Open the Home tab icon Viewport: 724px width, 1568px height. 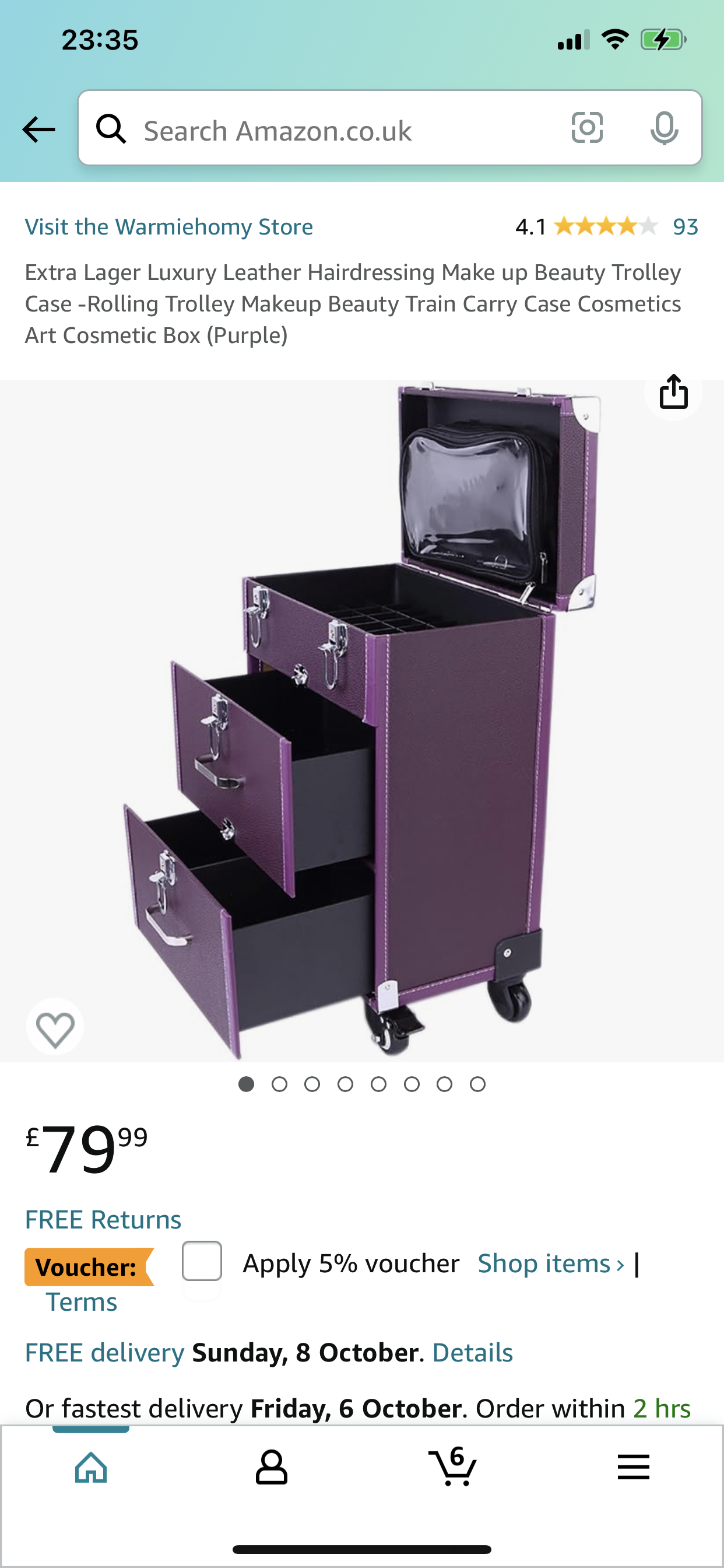(x=91, y=1468)
